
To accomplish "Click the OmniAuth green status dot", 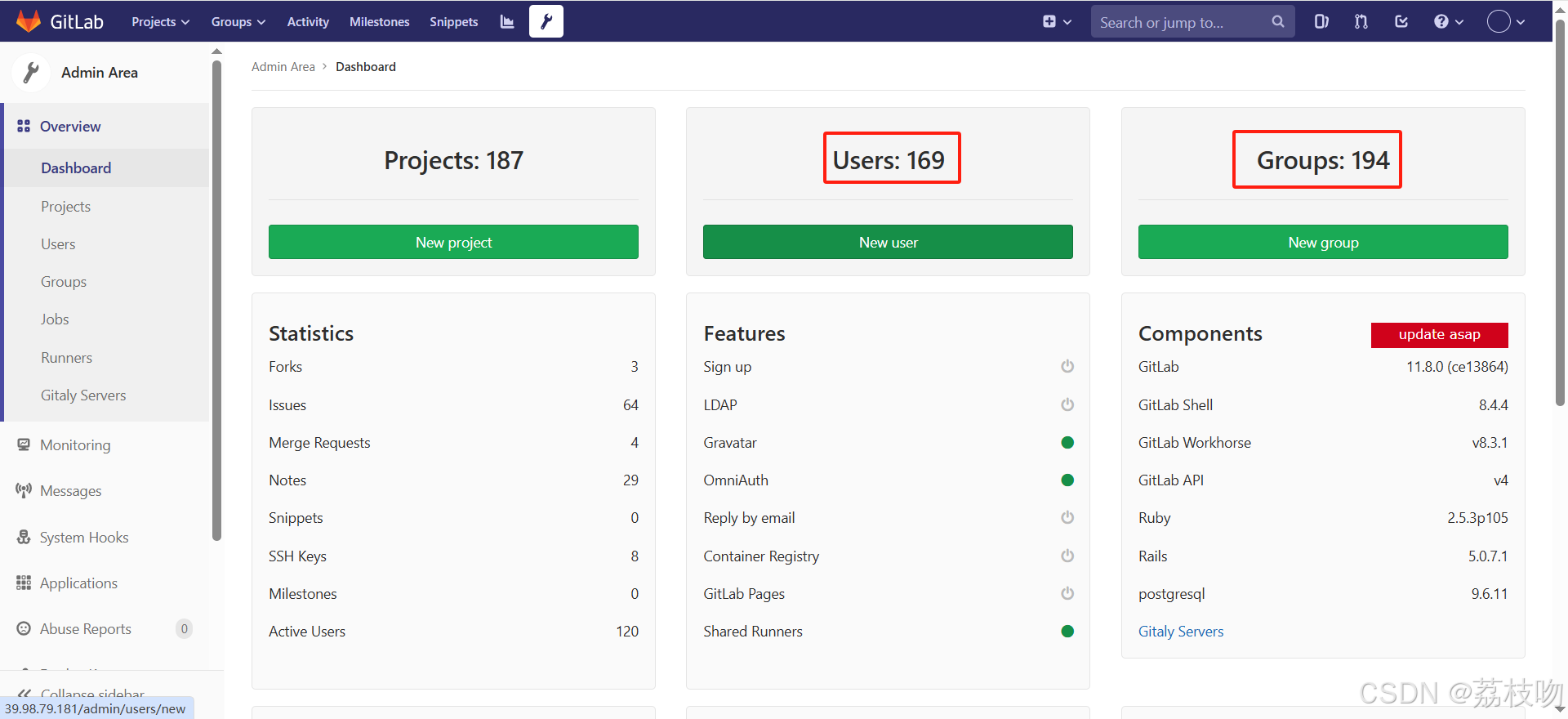I will click(1067, 480).
